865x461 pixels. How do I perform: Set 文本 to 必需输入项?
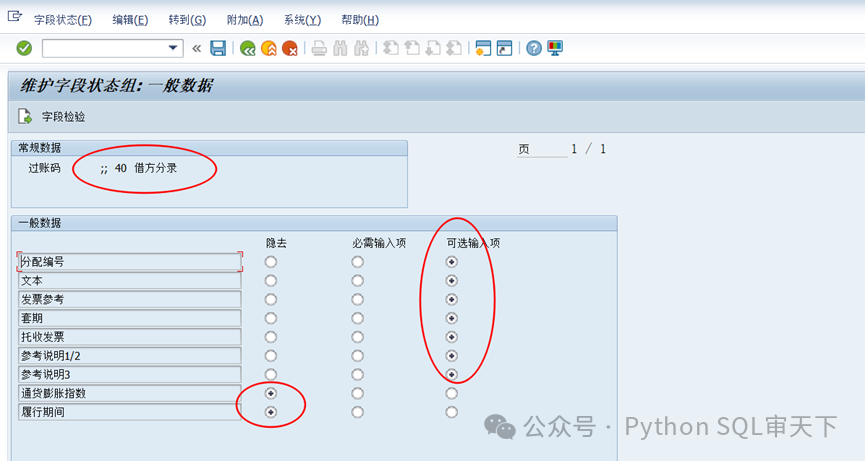(x=357, y=281)
